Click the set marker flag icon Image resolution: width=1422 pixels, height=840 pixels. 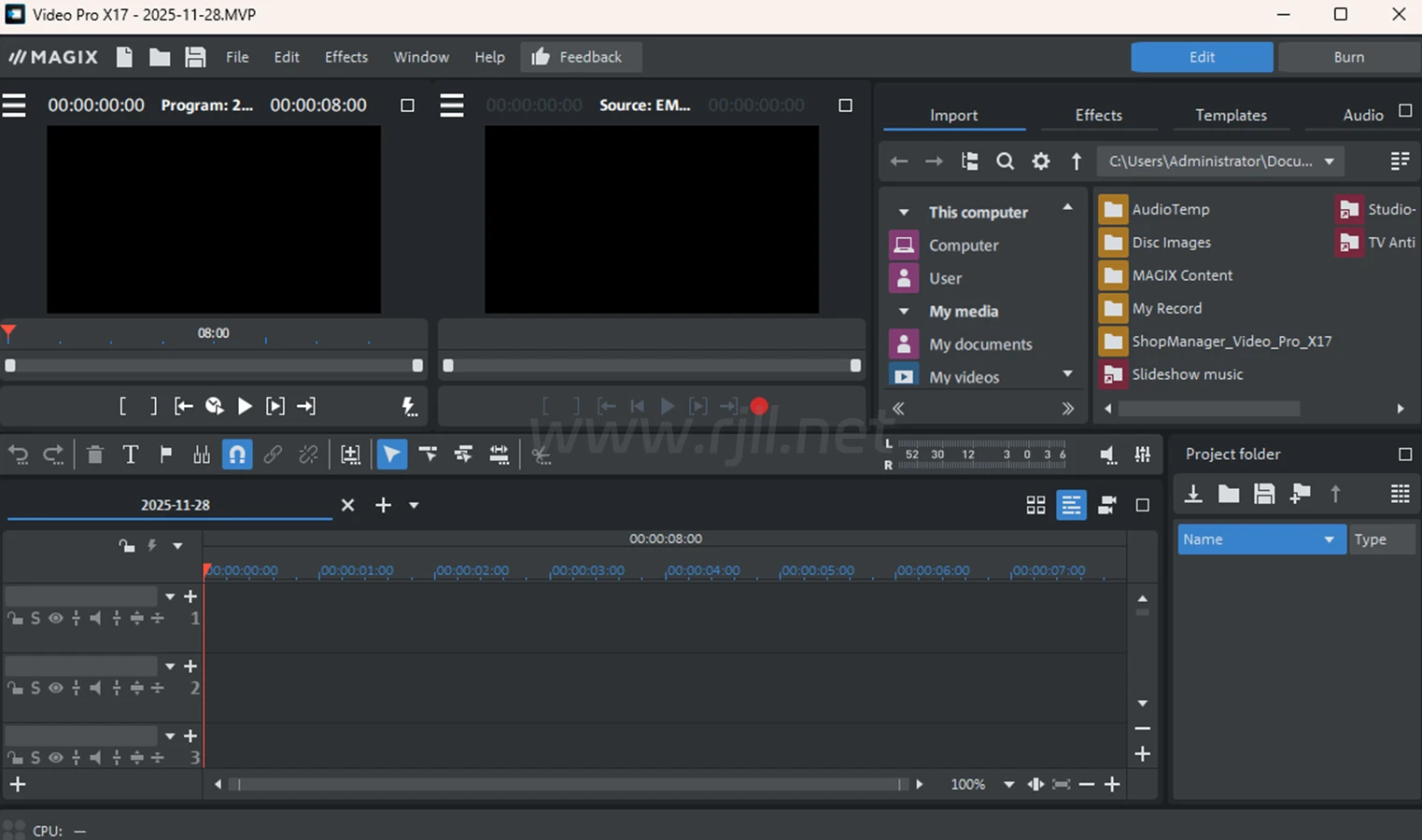tap(166, 455)
